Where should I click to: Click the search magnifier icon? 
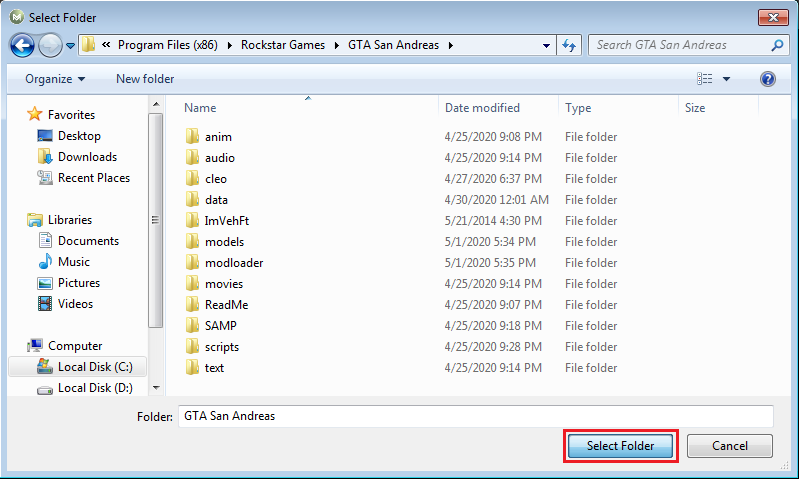pyautogui.click(x=777, y=45)
